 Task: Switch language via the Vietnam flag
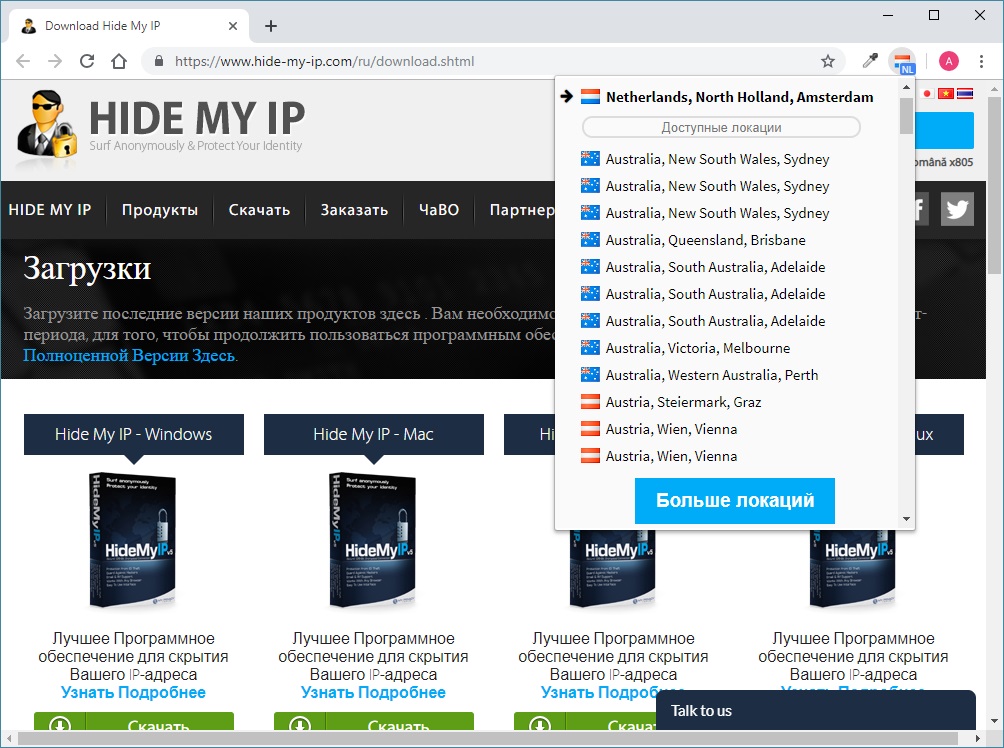tap(945, 94)
